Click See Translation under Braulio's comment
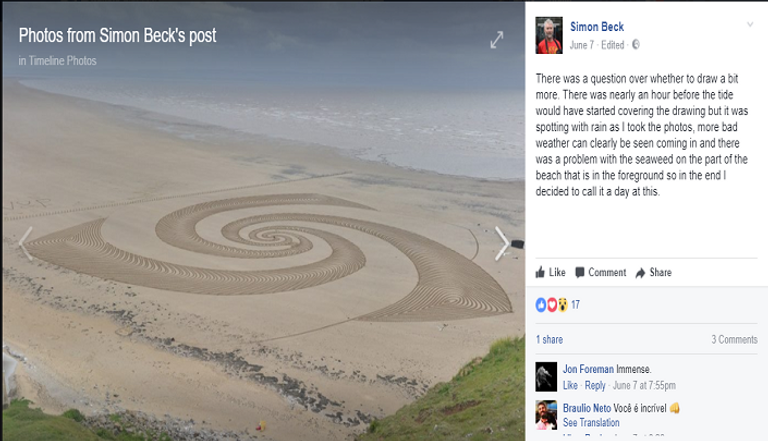Viewport: 768px width, 441px height. [591, 422]
